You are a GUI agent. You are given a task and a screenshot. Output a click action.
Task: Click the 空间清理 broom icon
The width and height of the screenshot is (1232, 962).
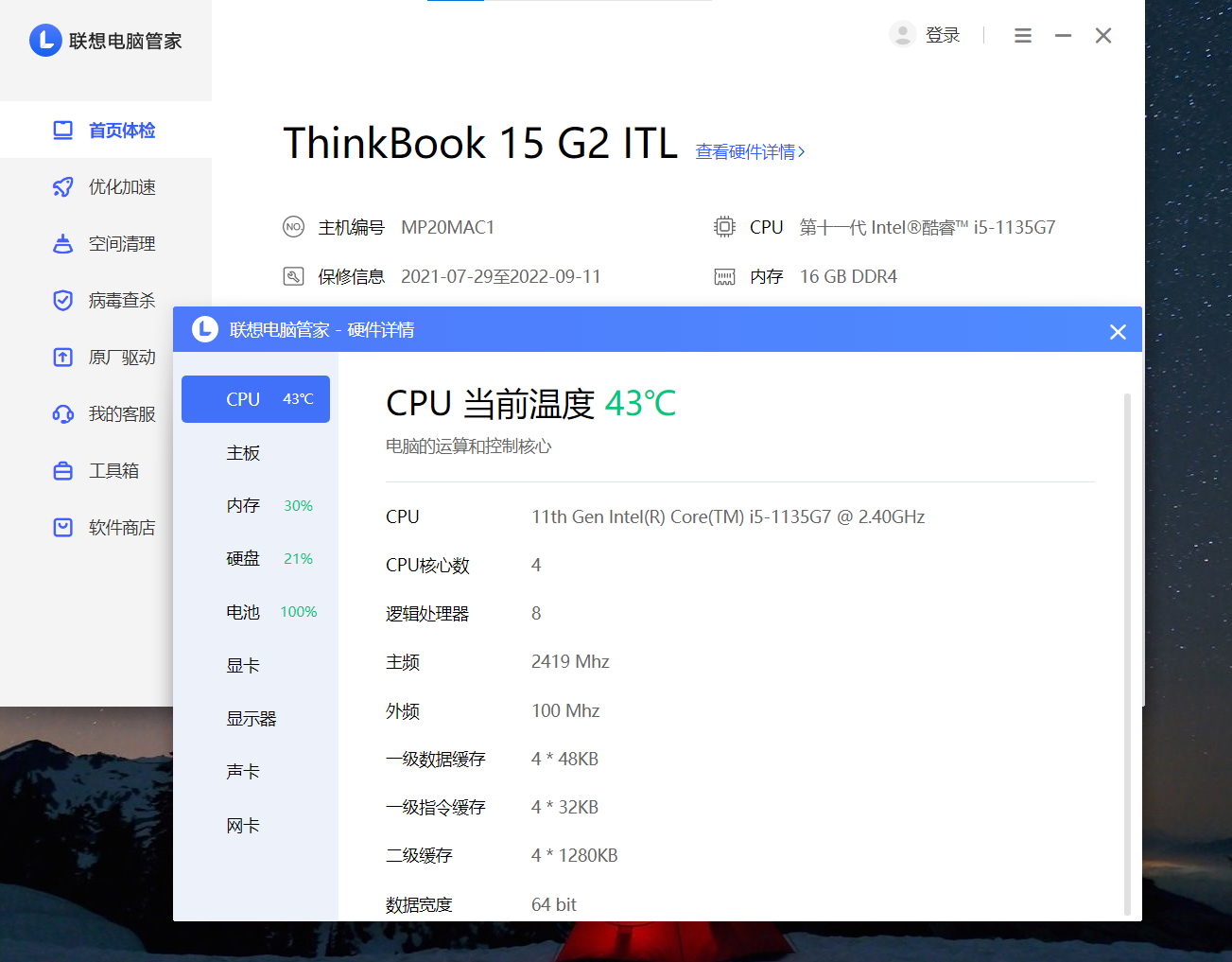click(x=63, y=244)
